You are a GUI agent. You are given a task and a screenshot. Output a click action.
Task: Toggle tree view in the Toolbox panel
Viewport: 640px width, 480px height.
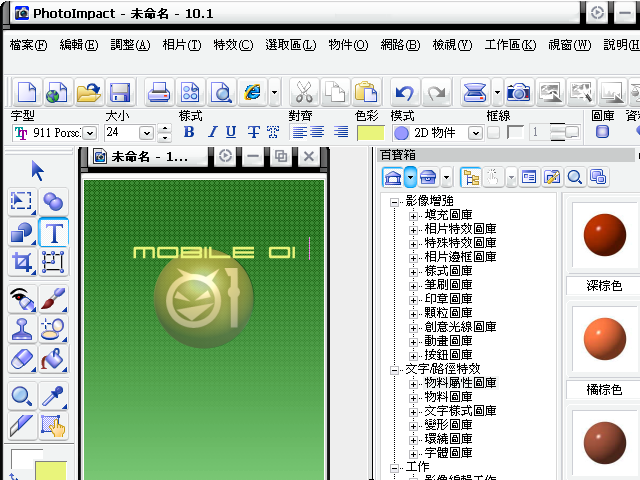click(x=471, y=178)
